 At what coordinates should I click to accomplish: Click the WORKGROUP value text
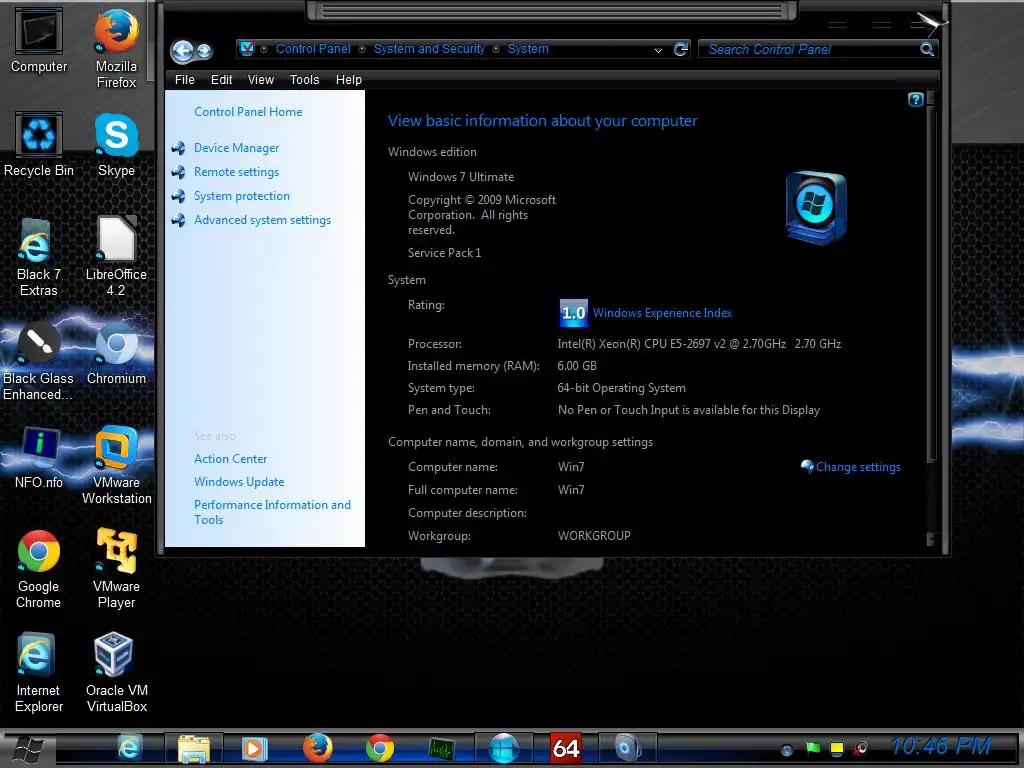[x=594, y=536]
